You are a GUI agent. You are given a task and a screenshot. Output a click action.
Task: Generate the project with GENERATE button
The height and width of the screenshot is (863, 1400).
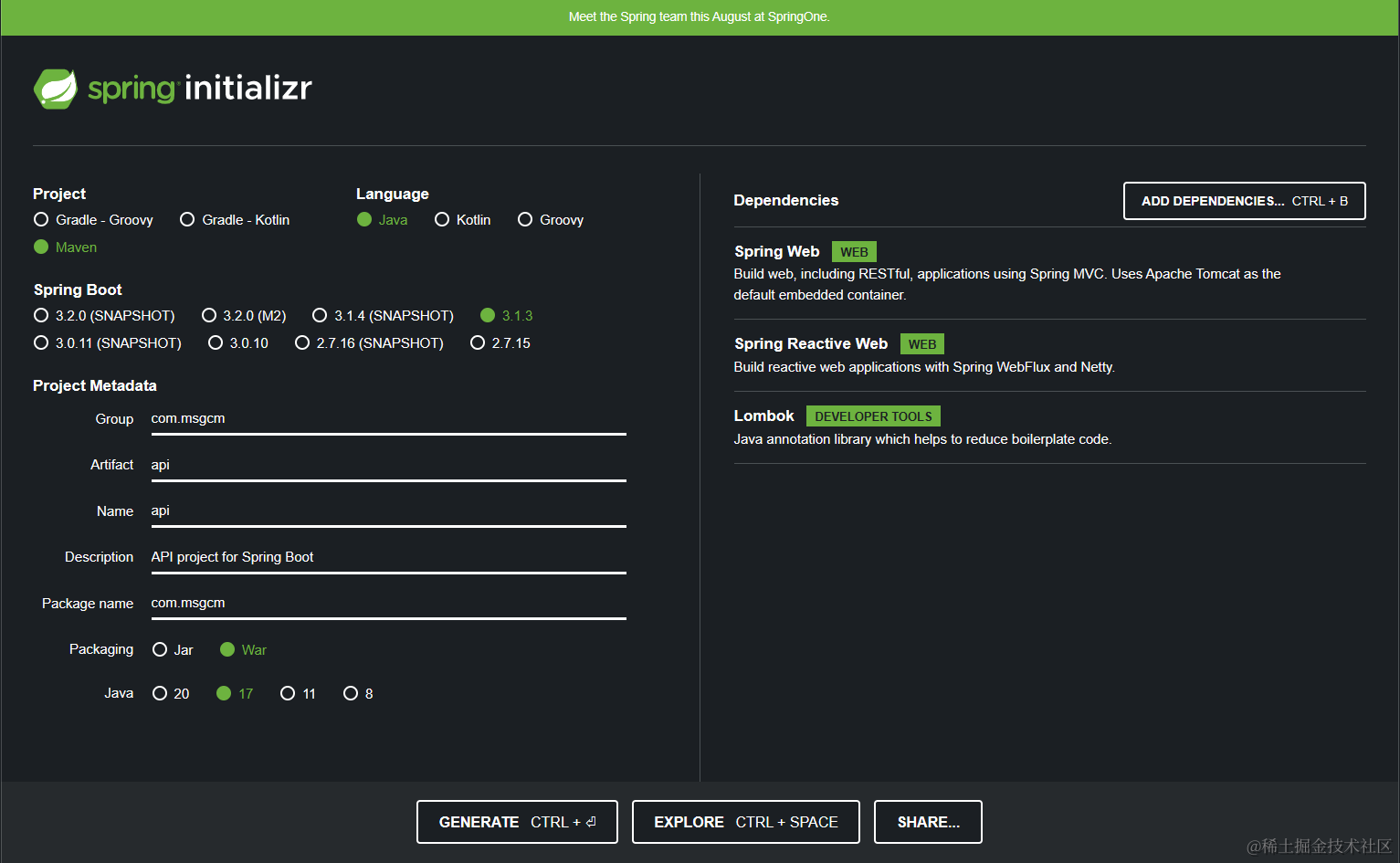click(x=517, y=822)
